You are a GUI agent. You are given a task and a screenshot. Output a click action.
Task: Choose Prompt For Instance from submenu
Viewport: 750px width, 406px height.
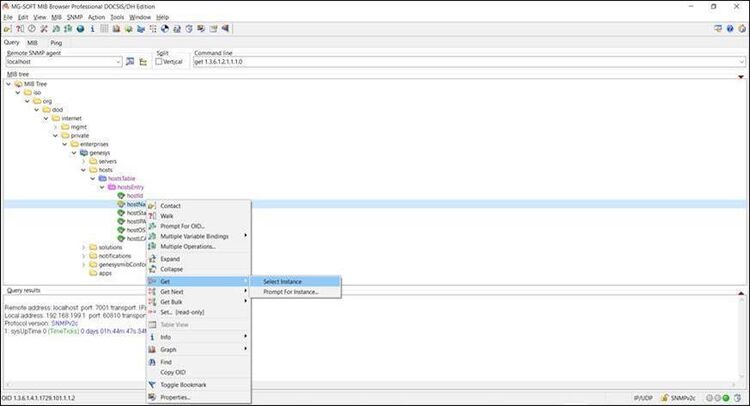(296, 292)
